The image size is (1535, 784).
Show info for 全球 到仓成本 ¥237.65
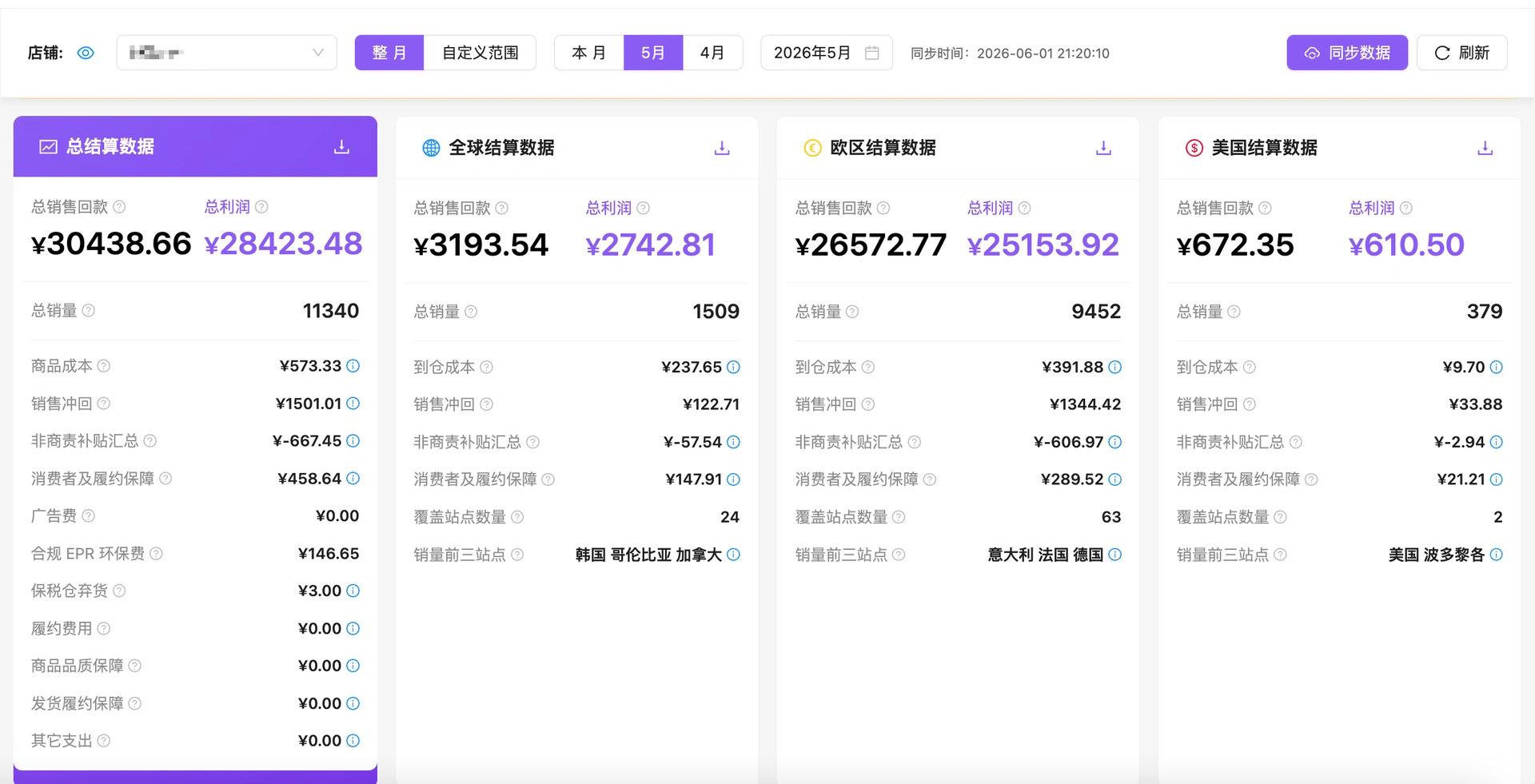click(733, 367)
